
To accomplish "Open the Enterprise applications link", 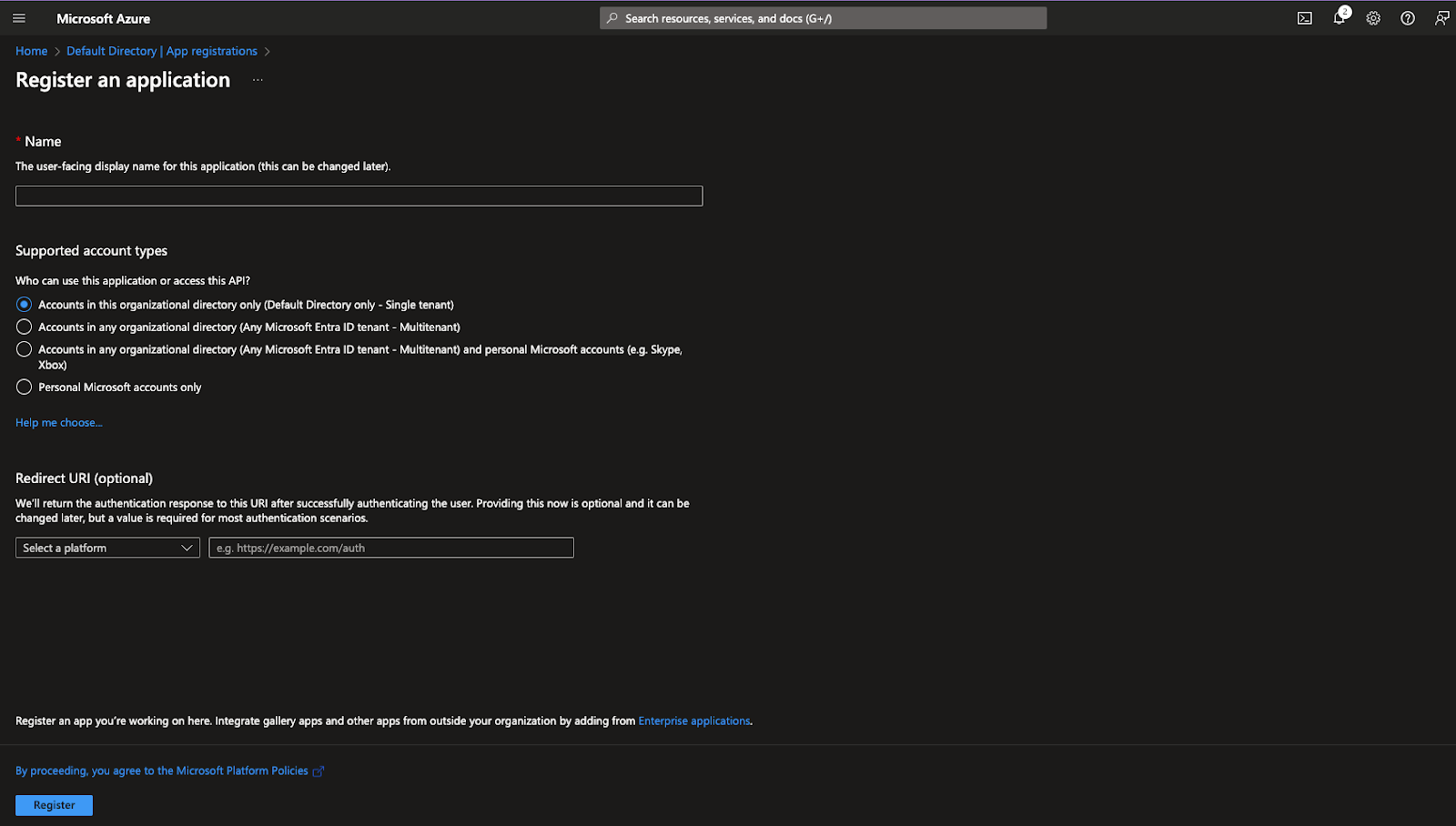I will tap(694, 721).
